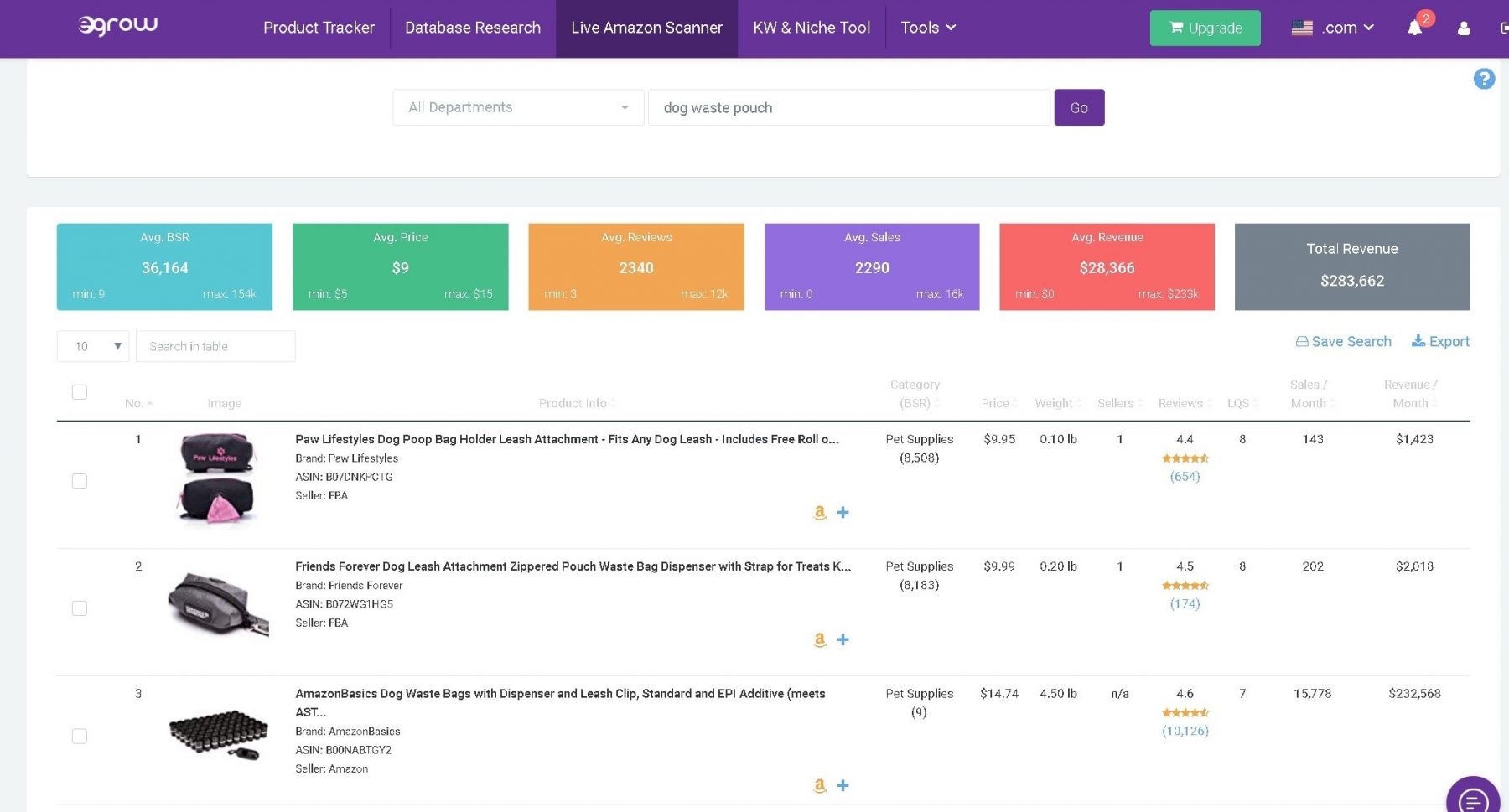Image resolution: width=1509 pixels, height=812 pixels.
Task: Open Friends Forever Dog Leash Attachment title
Action: (573, 566)
